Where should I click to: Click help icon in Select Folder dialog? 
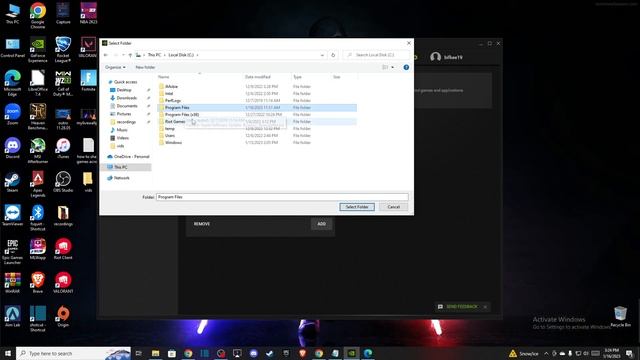tap(406, 67)
